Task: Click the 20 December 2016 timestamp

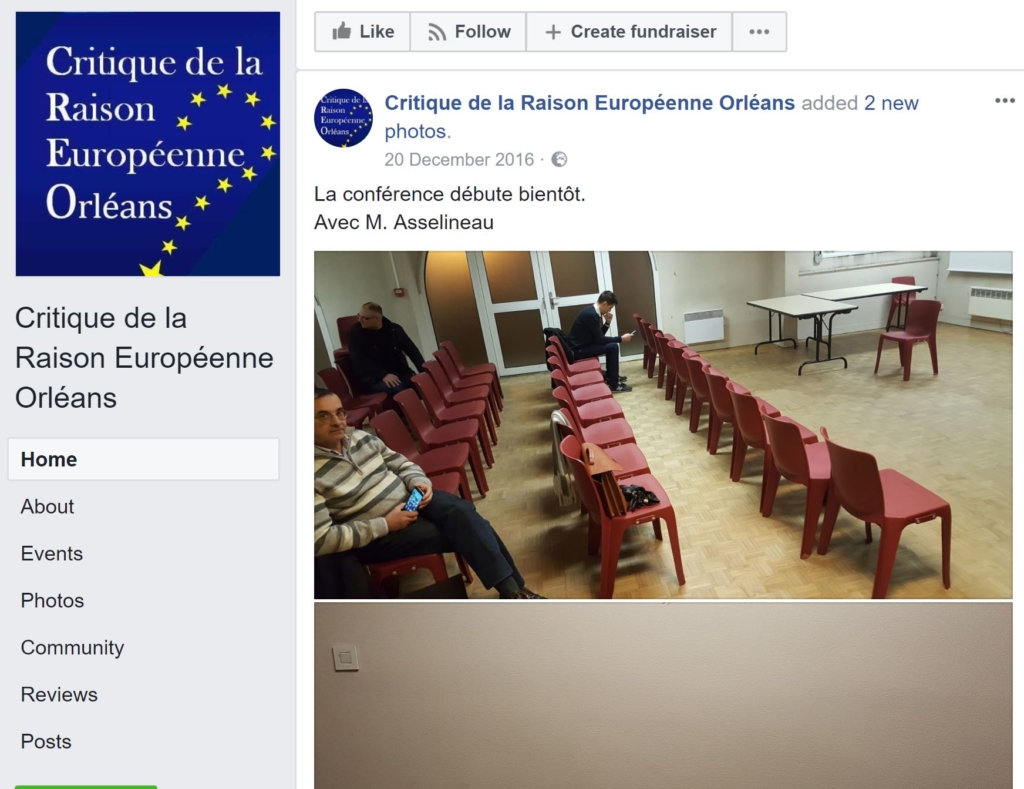Action: [459, 159]
